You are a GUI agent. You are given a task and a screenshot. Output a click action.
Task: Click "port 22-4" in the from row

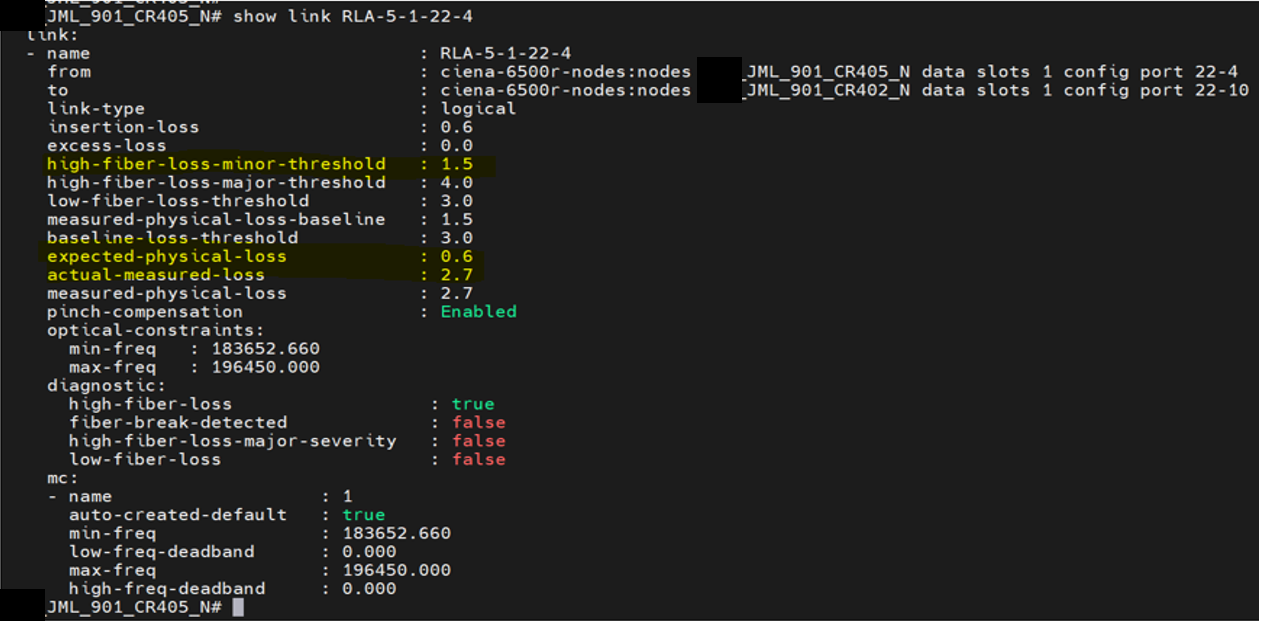click(x=1189, y=72)
